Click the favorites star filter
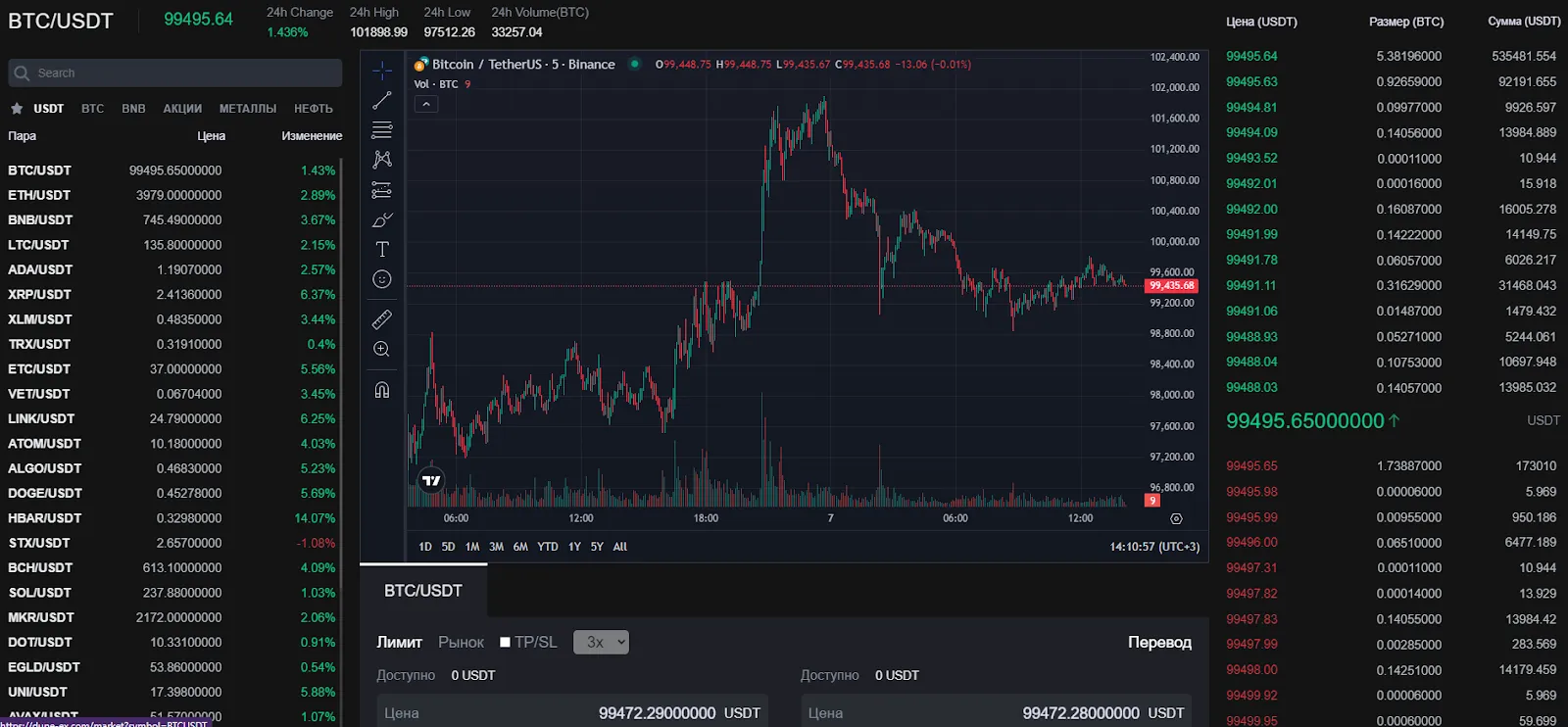Viewport: 1568px width, 727px height. click(x=17, y=109)
